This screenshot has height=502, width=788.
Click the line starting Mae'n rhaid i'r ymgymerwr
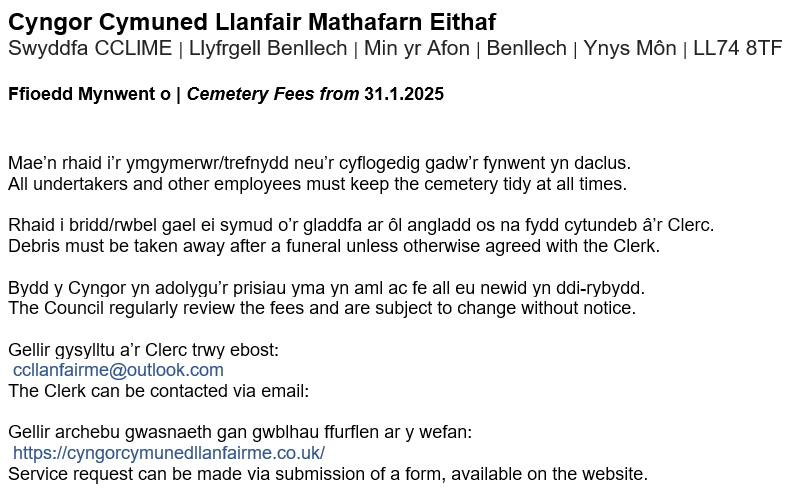pos(319,163)
